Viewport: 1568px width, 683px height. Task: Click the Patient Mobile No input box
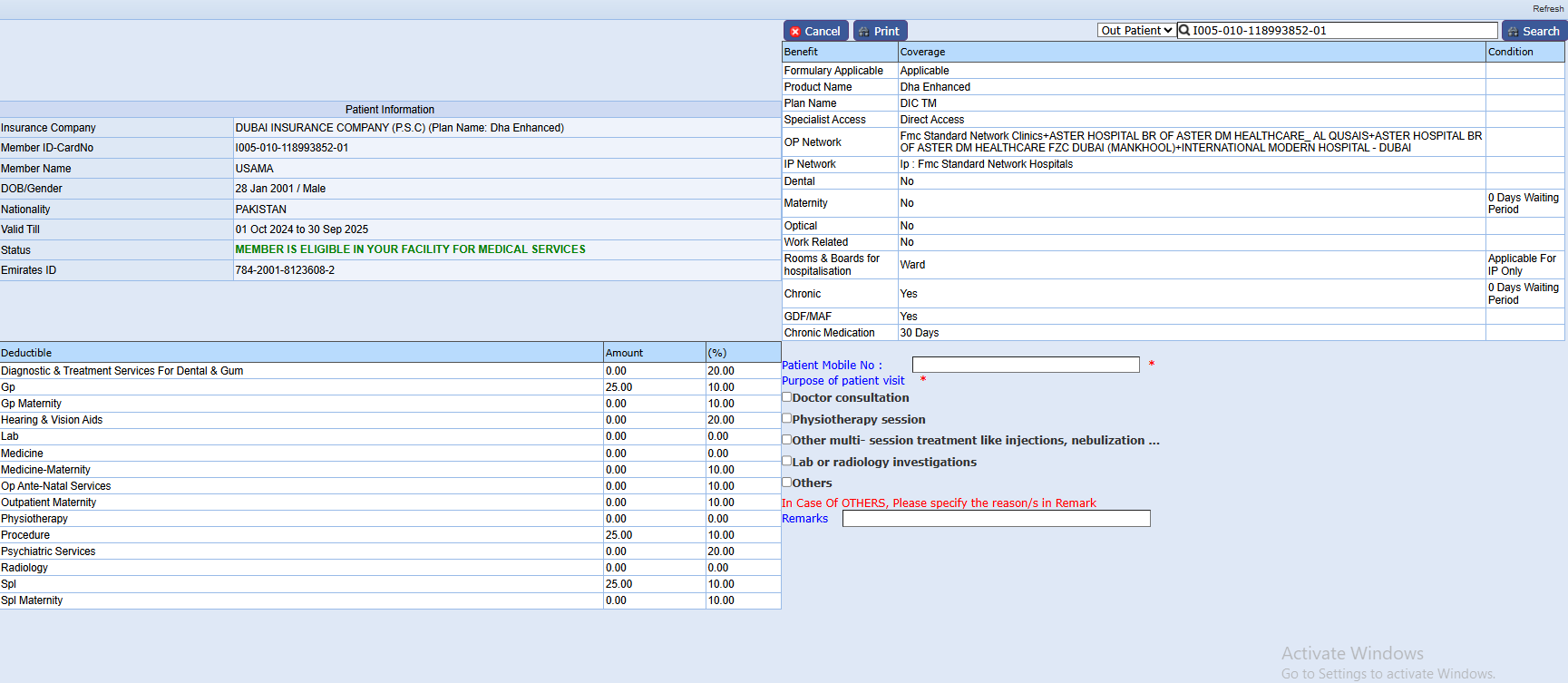pos(1025,365)
